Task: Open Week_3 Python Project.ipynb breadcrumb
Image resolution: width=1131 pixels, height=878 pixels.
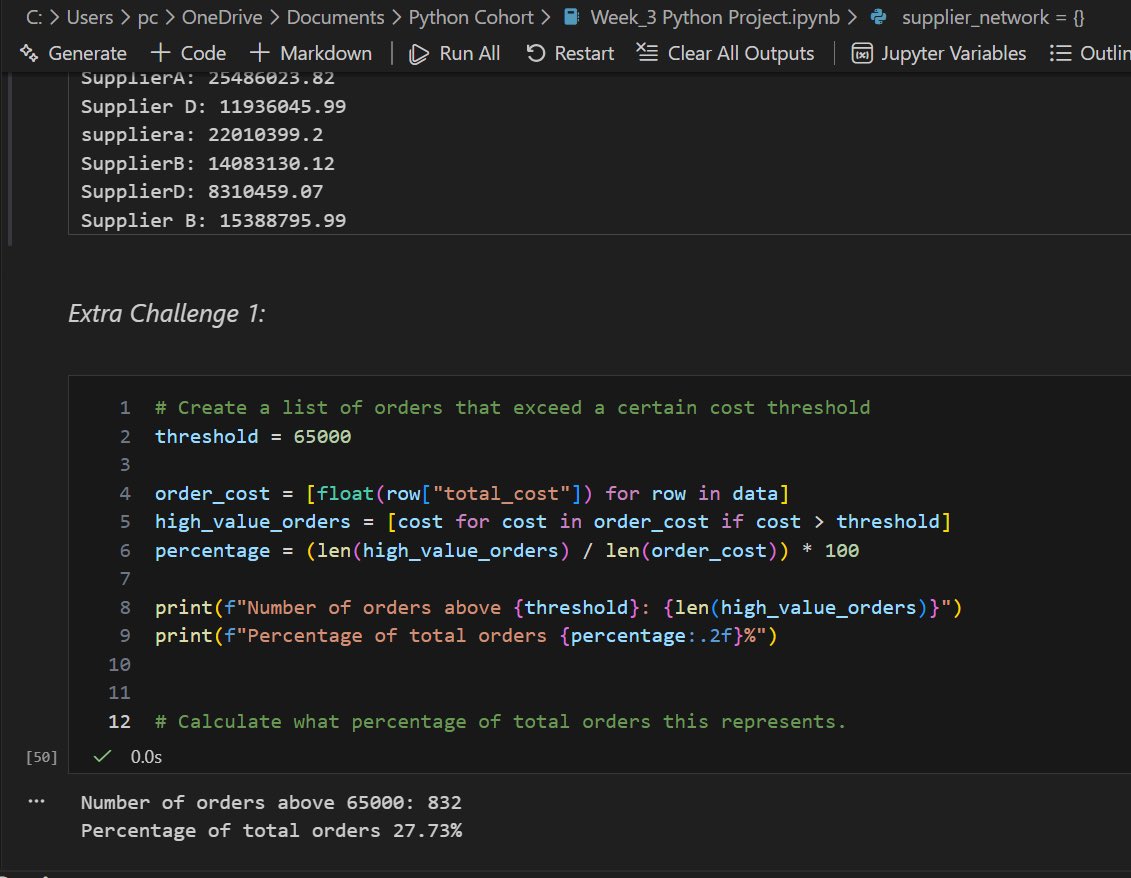Action: pos(715,17)
